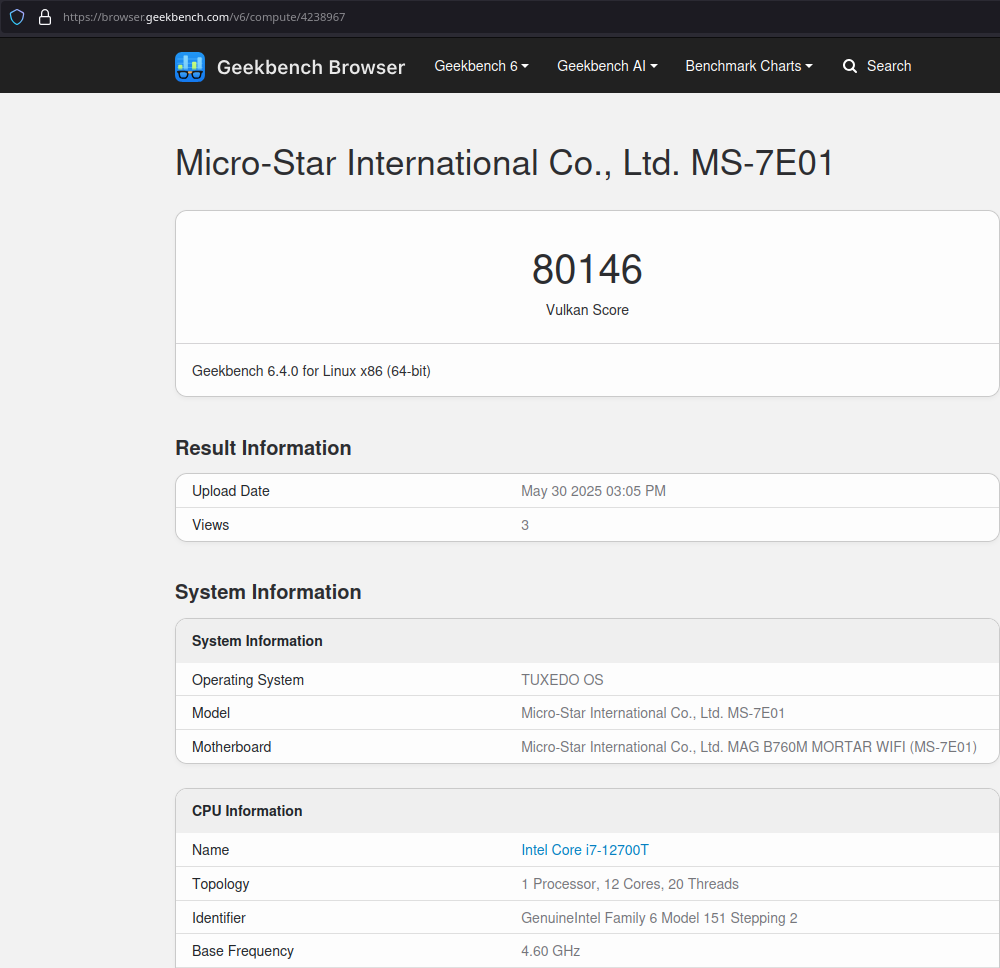This screenshot has height=968, width=1000.
Task: Click the Operating System label
Action: click(x=248, y=680)
